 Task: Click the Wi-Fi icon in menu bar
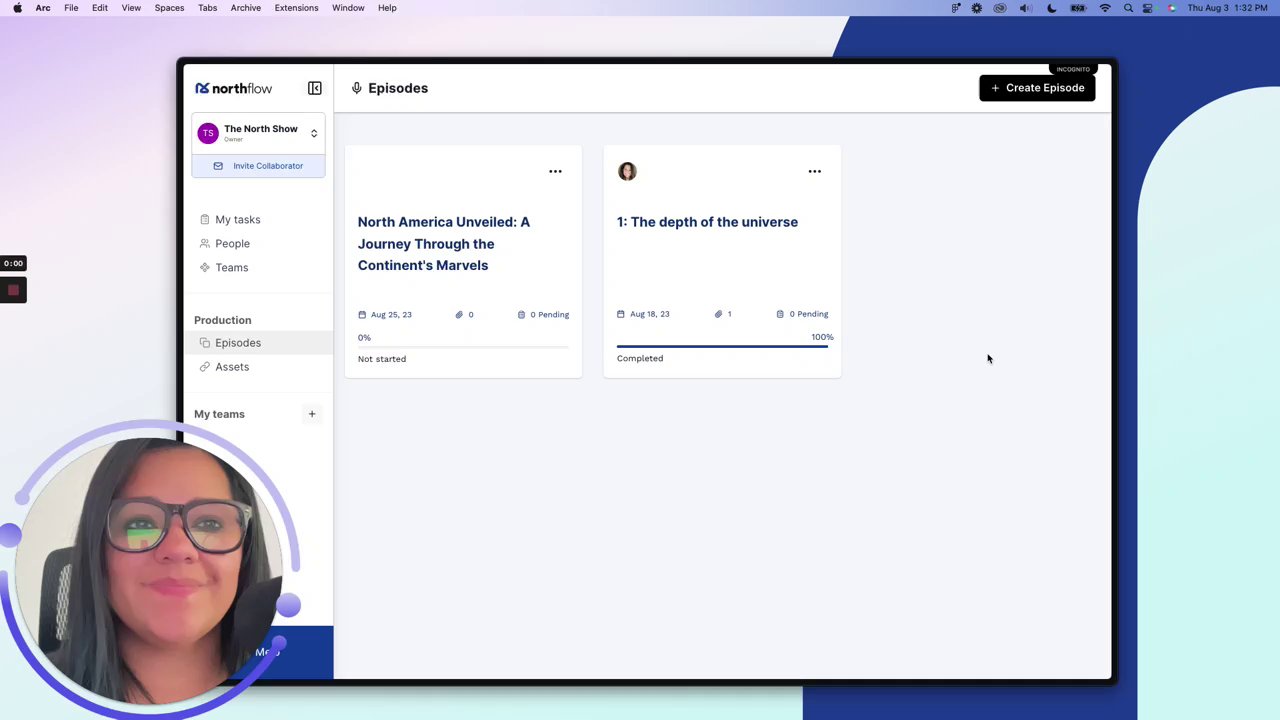[1105, 8]
